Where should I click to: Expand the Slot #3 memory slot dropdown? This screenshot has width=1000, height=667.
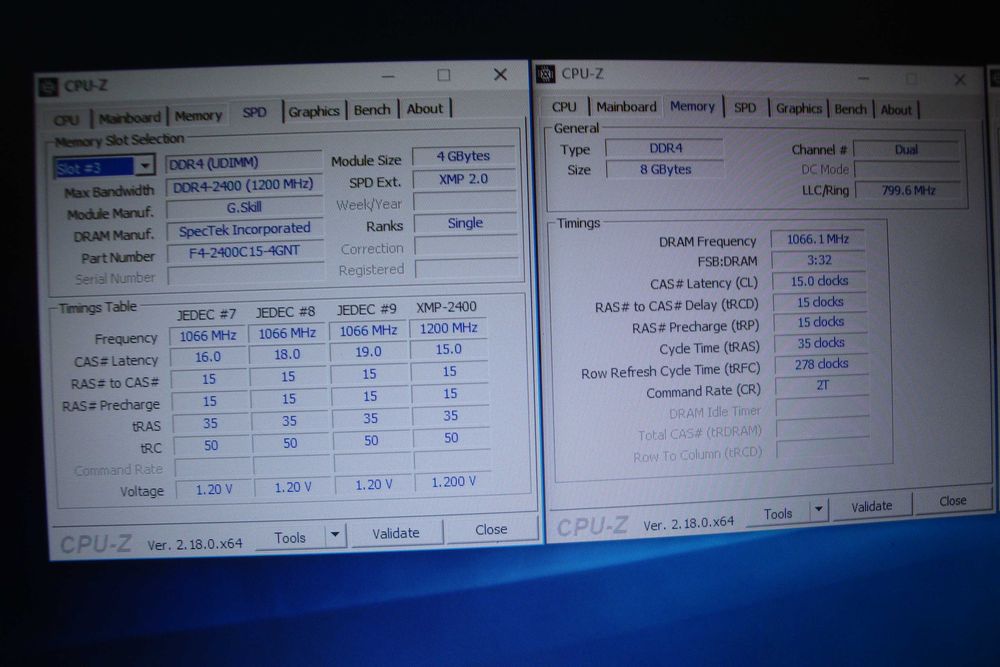click(x=145, y=166)
